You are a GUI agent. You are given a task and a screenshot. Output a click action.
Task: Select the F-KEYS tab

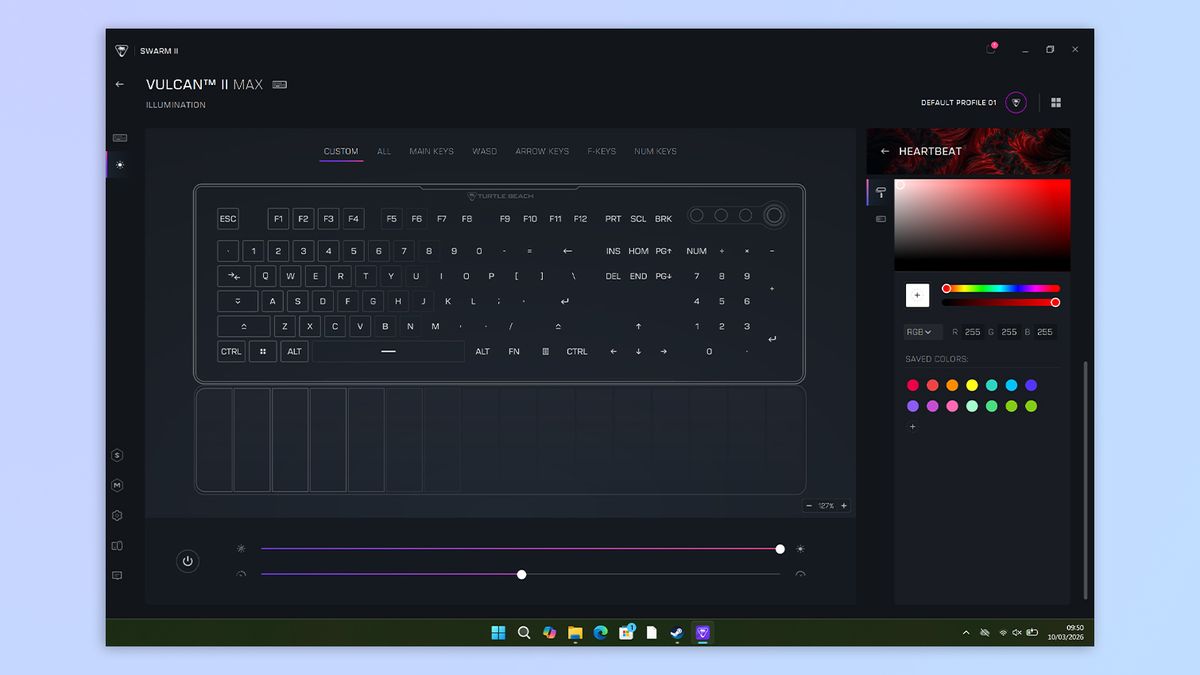pos(602,151)
